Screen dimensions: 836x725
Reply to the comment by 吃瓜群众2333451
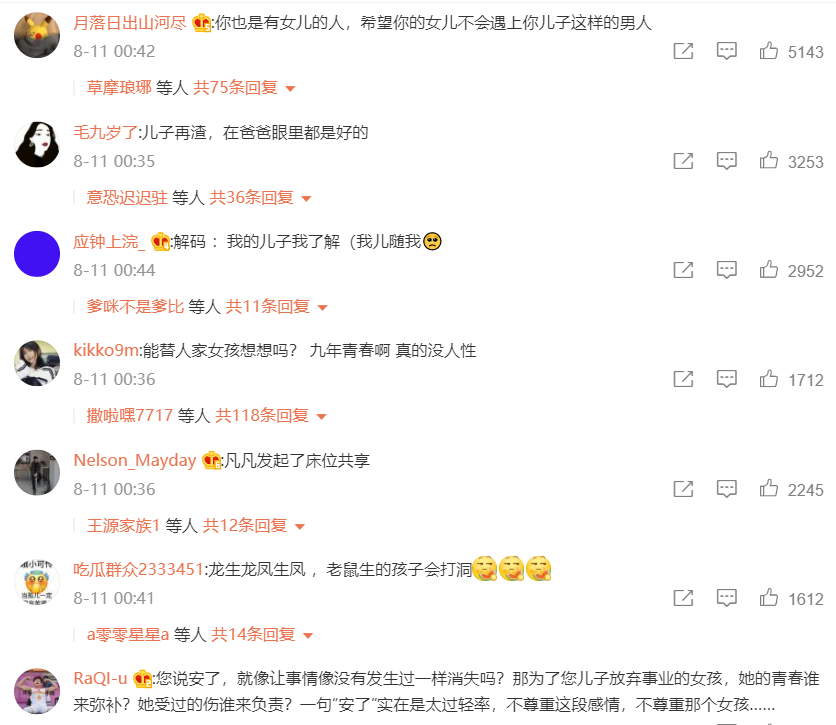pos(727,598)
